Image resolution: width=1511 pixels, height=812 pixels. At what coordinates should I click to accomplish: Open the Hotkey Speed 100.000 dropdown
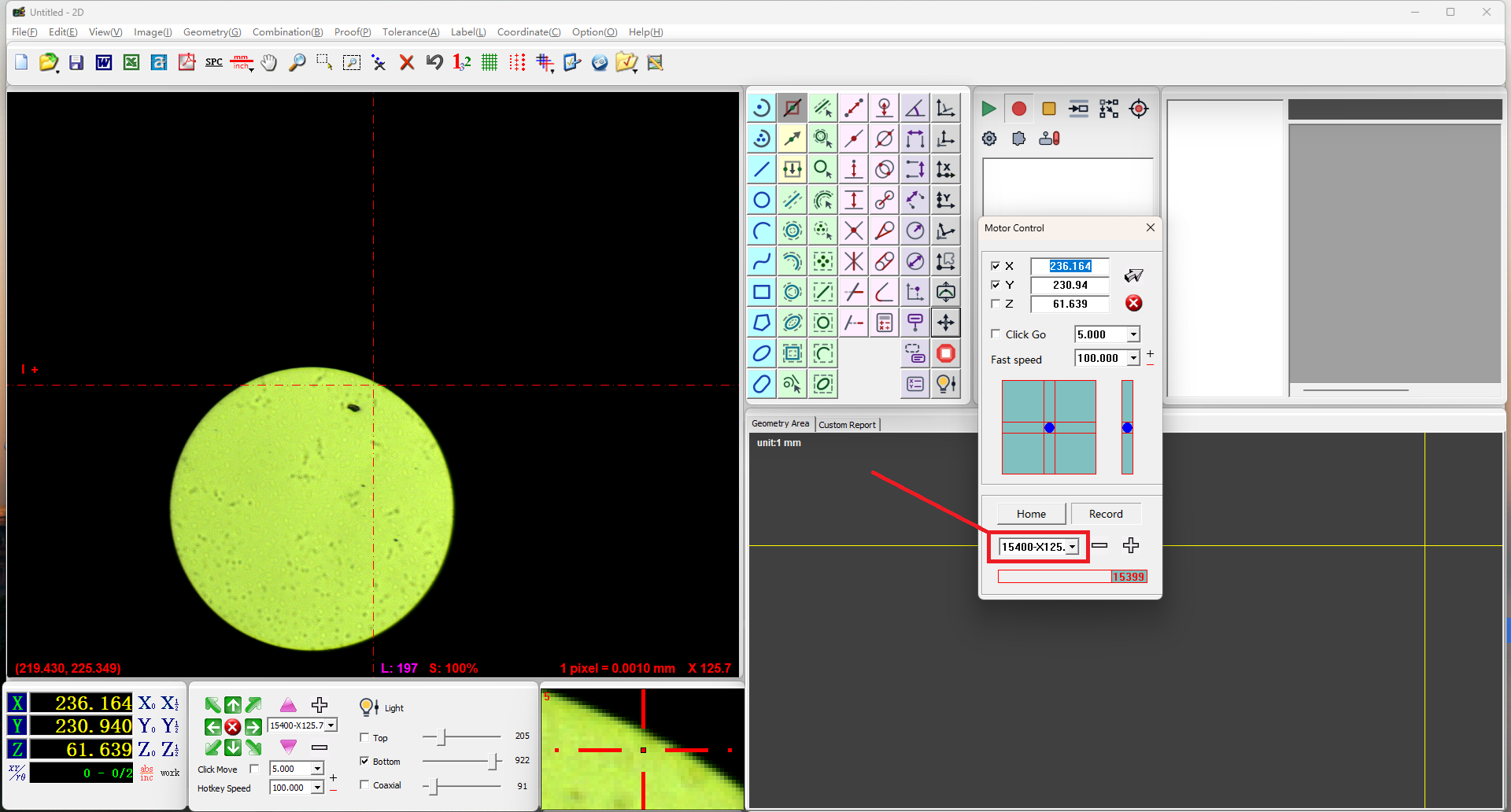317,788
